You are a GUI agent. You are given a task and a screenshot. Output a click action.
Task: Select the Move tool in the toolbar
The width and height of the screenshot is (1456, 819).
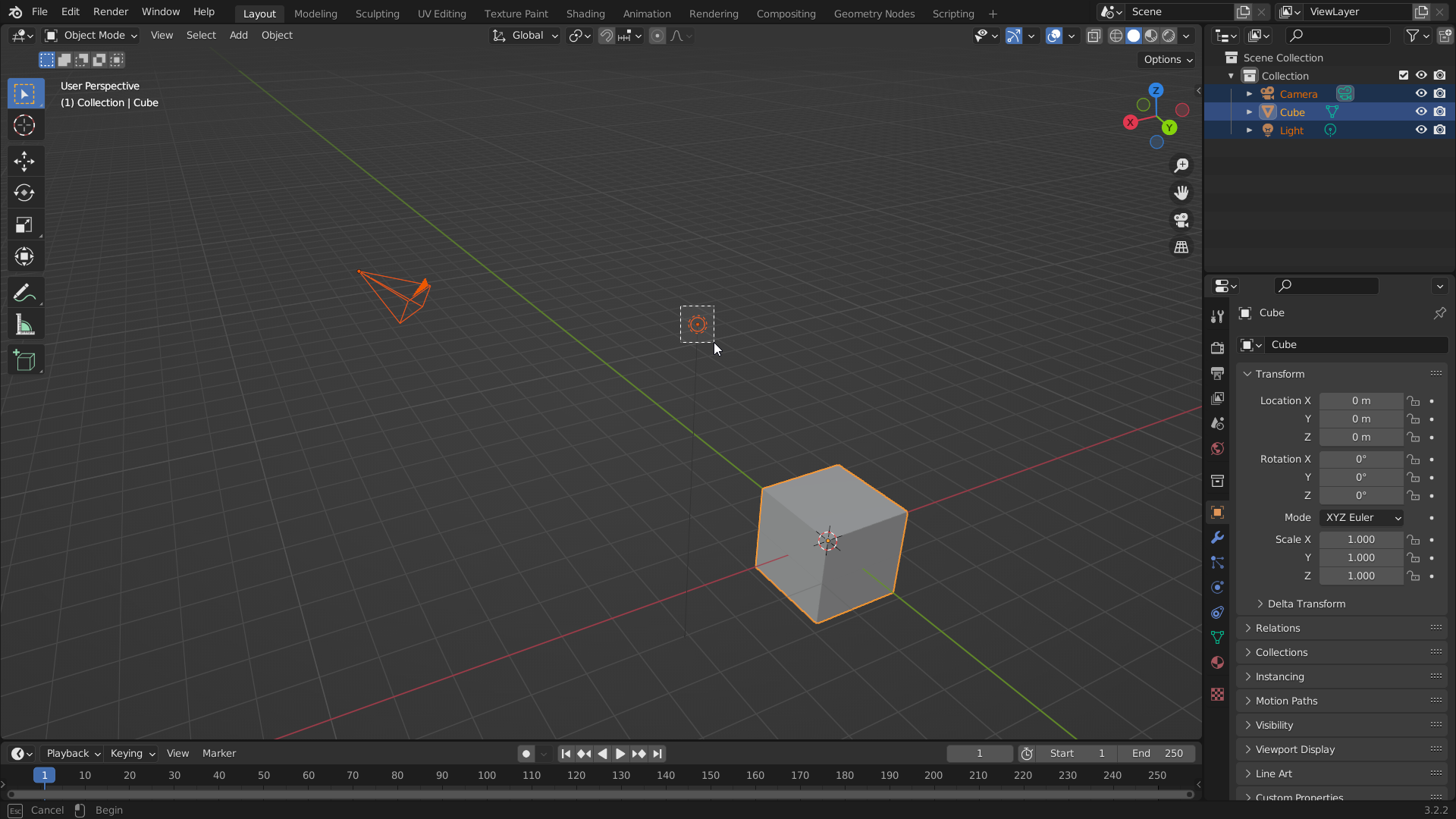(24, 161)
